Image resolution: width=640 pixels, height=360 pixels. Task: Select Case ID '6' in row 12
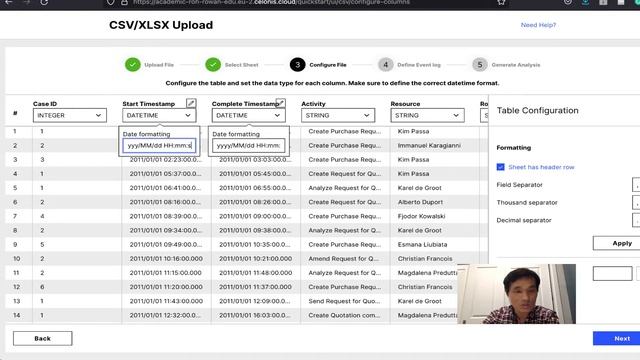tap(42, 287)
